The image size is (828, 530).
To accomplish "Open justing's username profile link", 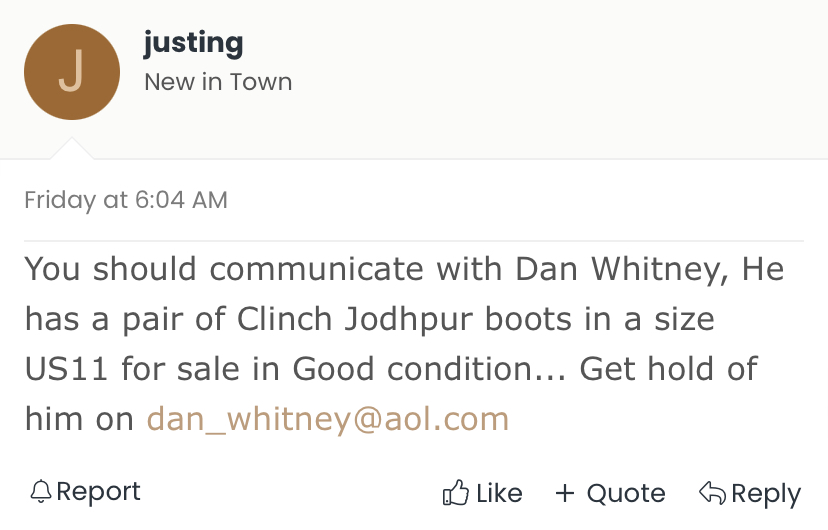I will point(193,43).
